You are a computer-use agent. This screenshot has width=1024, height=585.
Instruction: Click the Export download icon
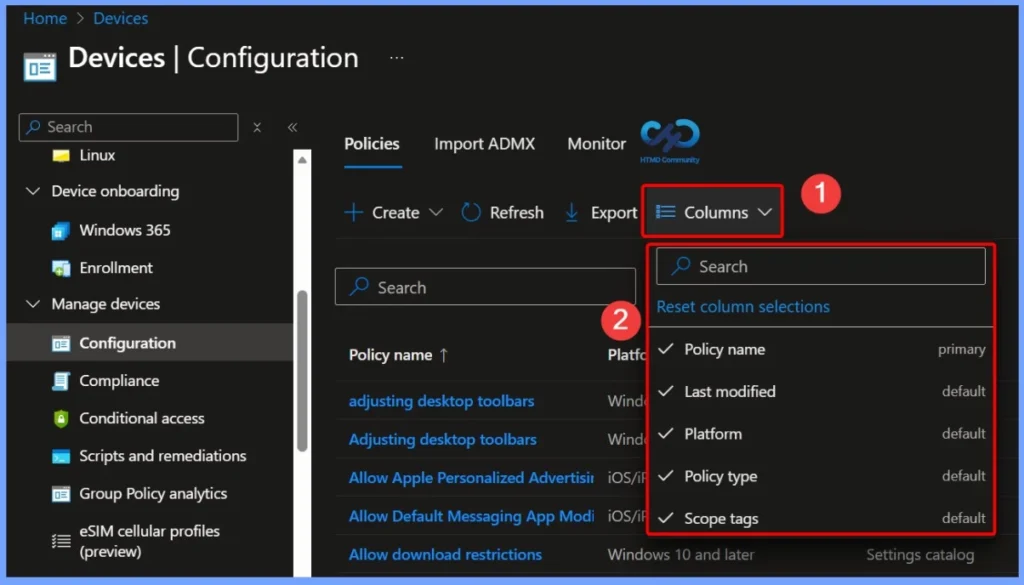571,212
